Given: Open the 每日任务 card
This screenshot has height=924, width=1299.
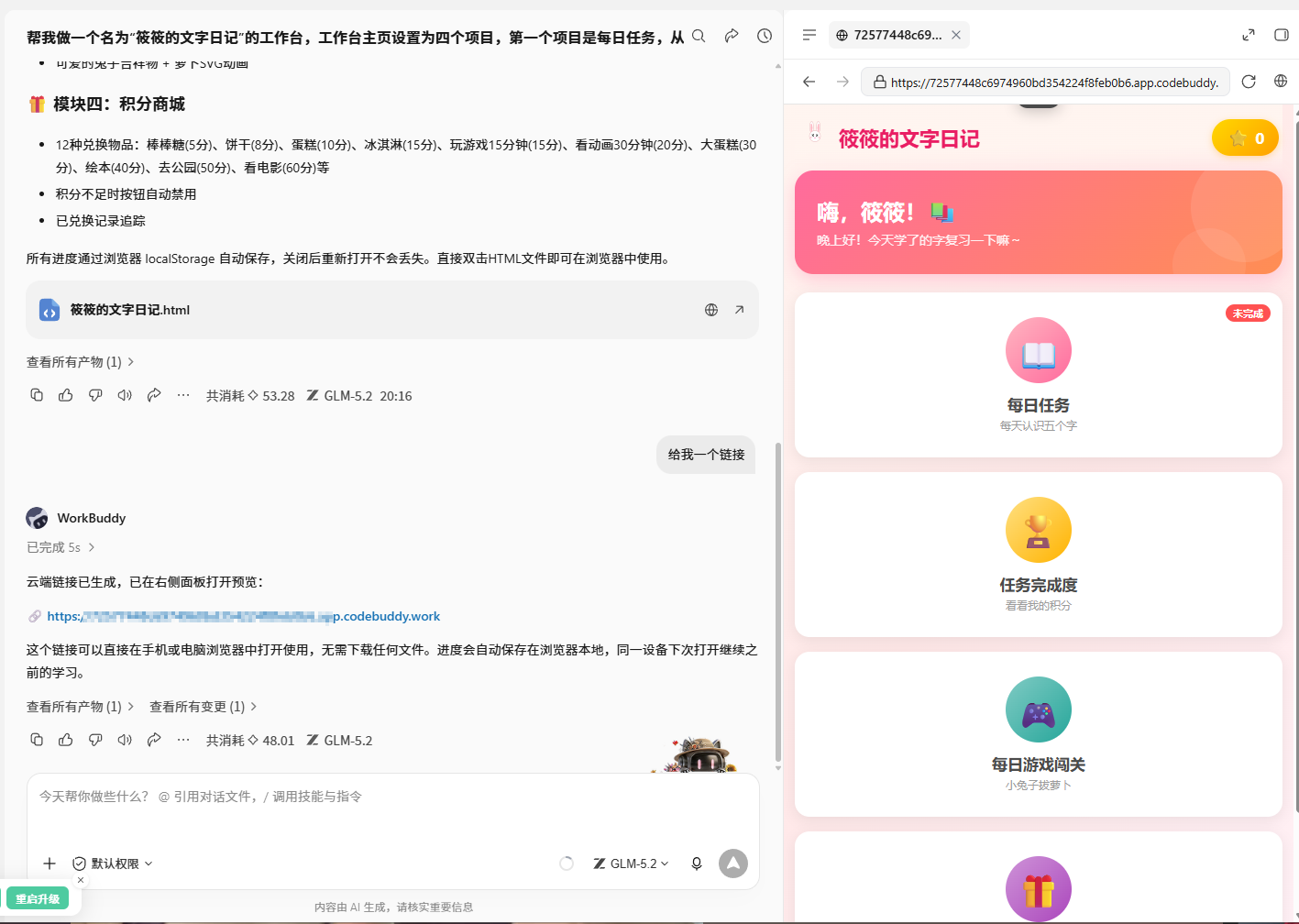Looking at the screenshot, I should 1039,375.
